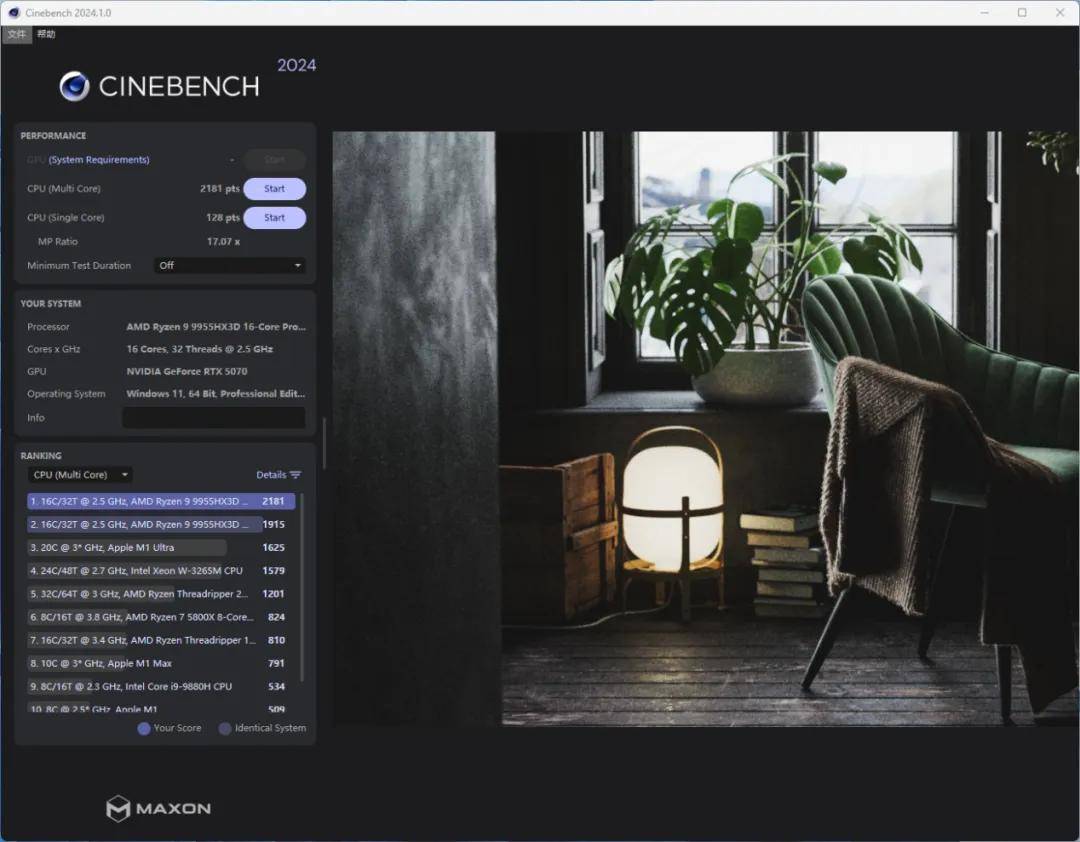
Task: Click the Maxon logo icon
Action: pos(118,808)
